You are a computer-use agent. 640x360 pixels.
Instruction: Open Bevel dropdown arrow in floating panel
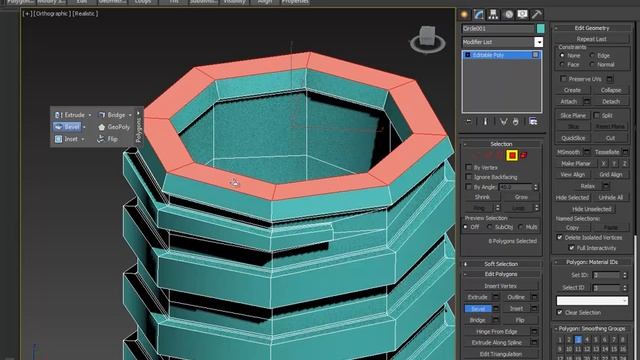pyautogui.click(x=84, y=127)
